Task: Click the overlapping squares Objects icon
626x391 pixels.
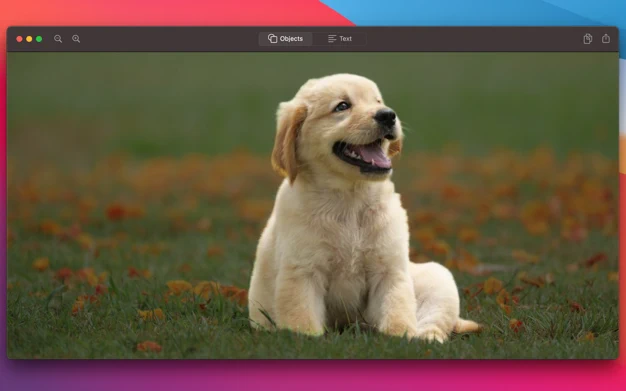Action: (272, 38)
